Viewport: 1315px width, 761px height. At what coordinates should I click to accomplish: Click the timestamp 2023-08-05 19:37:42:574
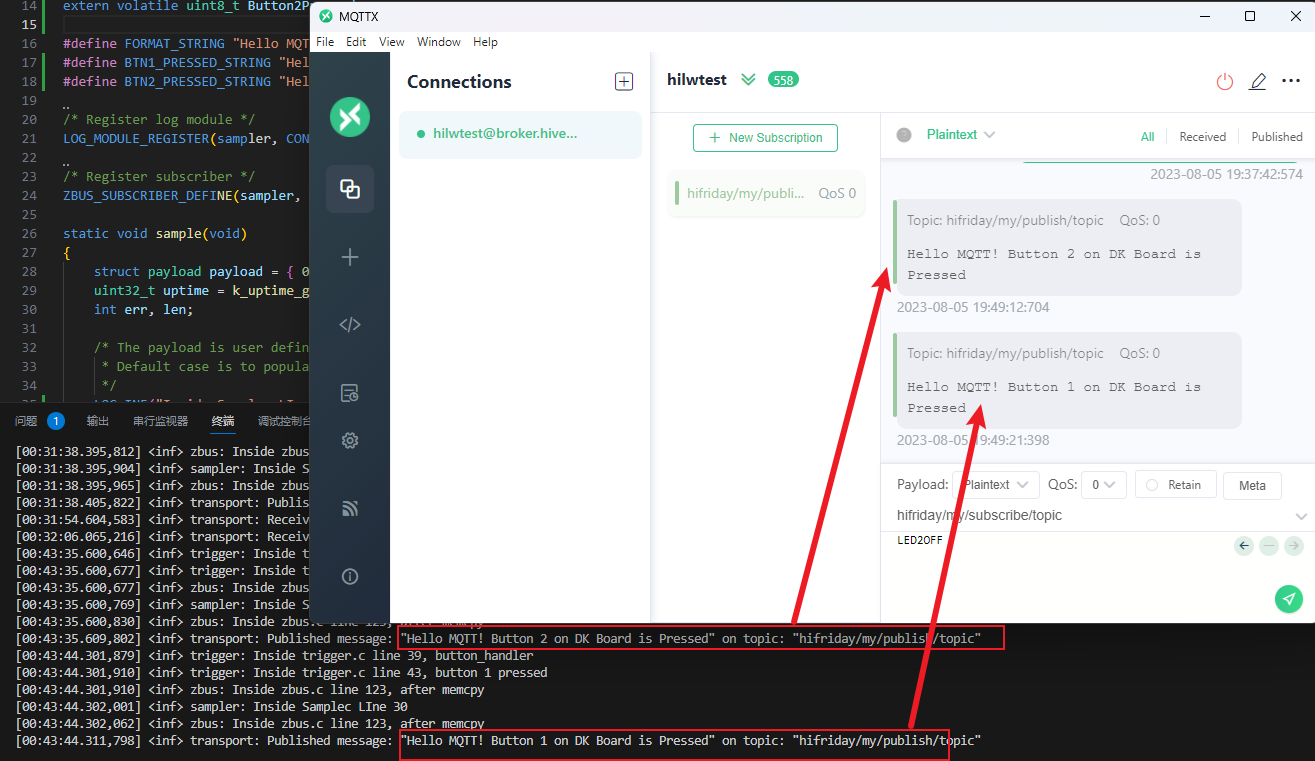coord(1226,174)
